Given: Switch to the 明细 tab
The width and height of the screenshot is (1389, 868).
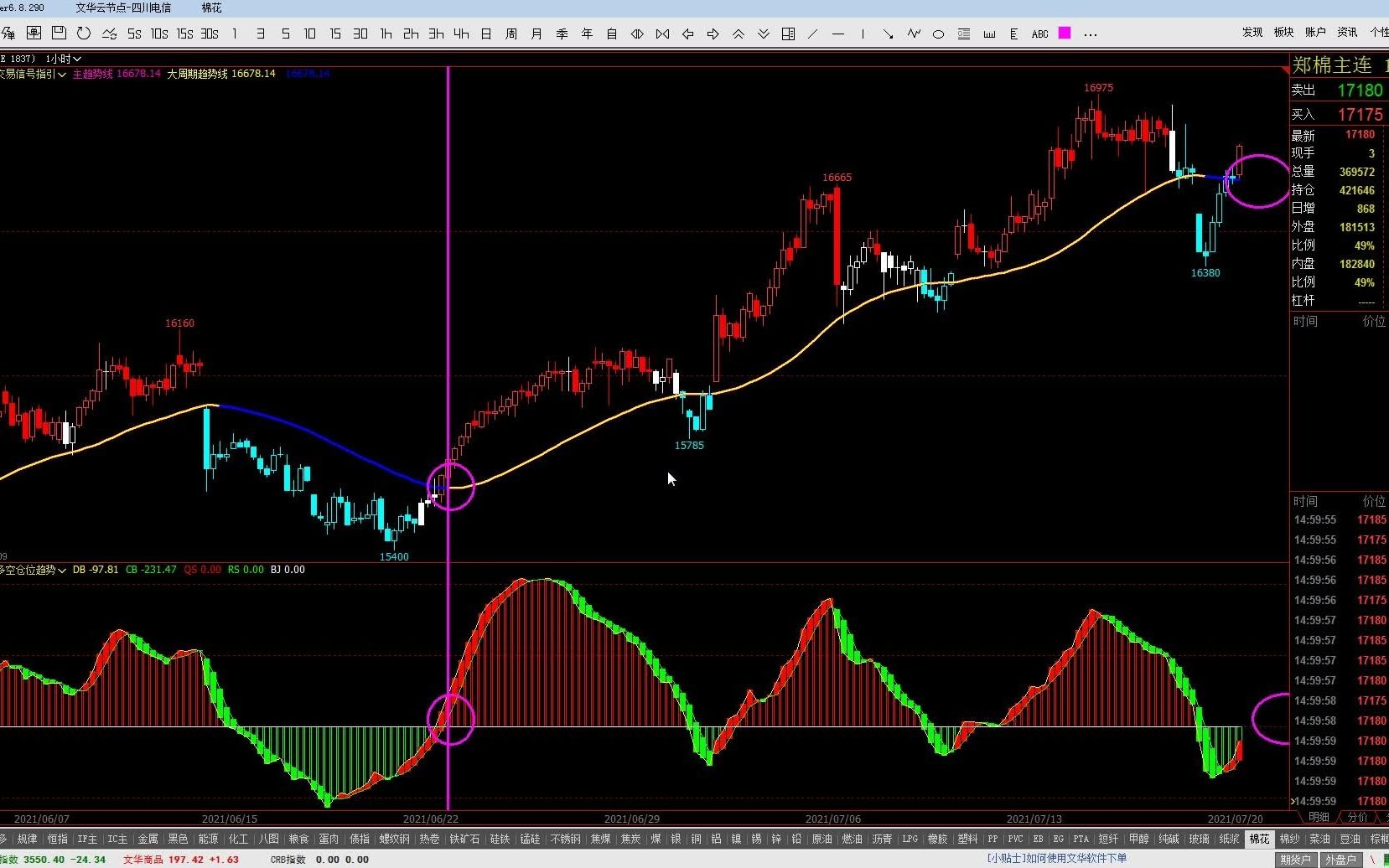Looking at the screenshot, I should pos(1319,817).
